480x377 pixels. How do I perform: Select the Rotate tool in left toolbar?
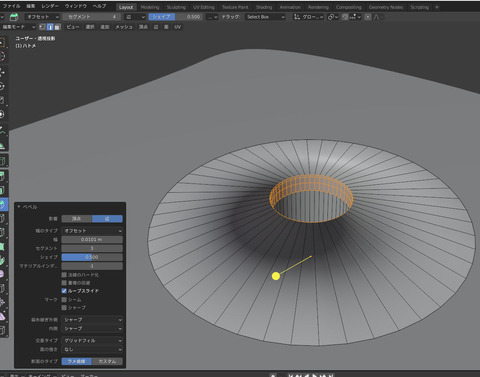click(3, 86)
